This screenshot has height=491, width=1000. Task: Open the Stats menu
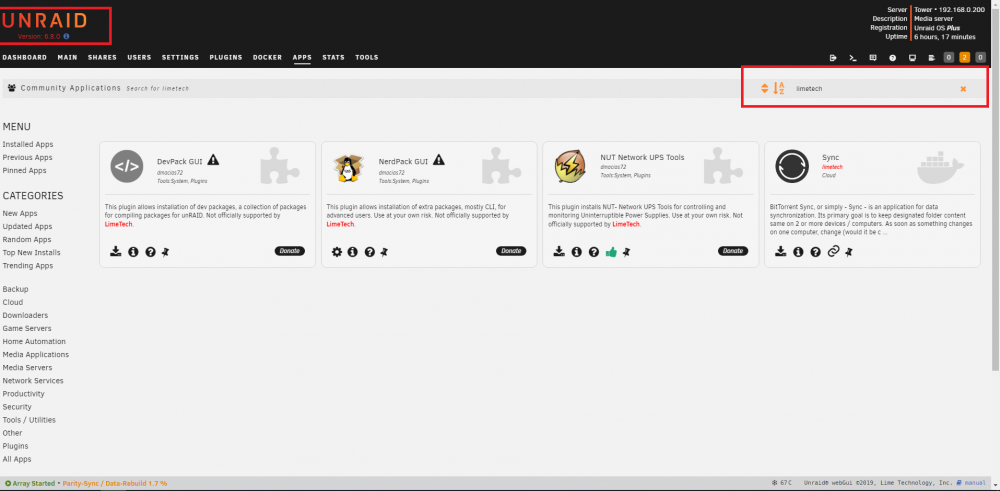[334, 57]
